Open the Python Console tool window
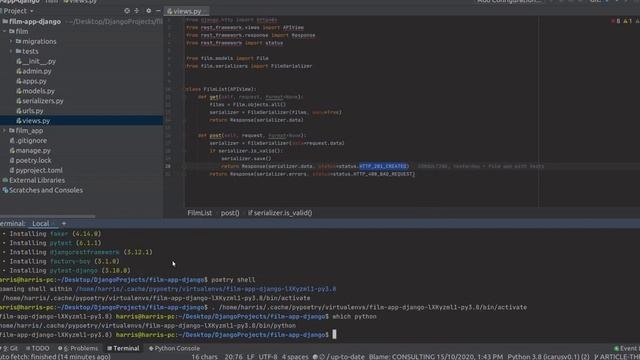 (x=174, y=348)
